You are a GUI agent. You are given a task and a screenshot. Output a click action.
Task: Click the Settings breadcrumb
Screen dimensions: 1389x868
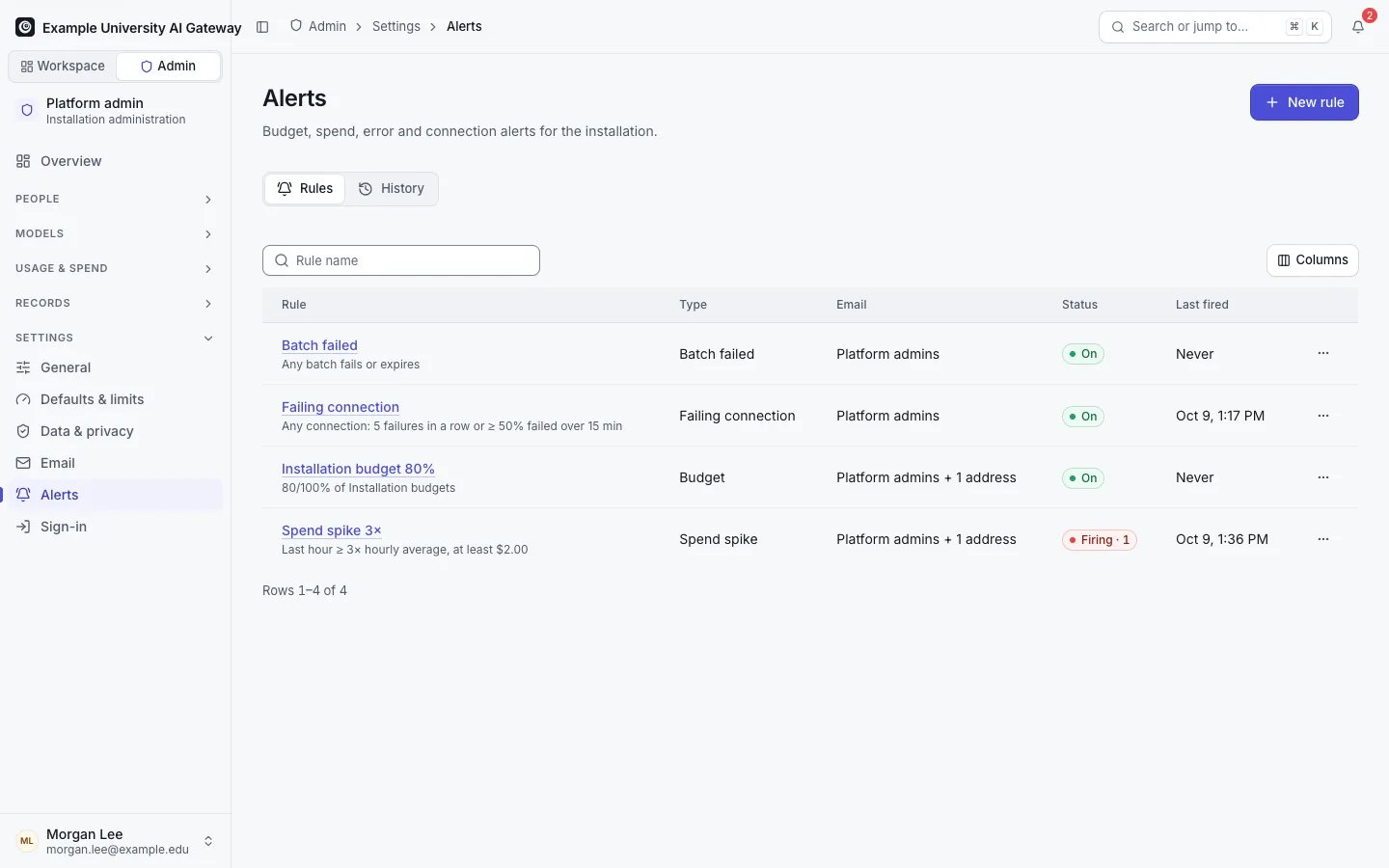click(396, 27)
